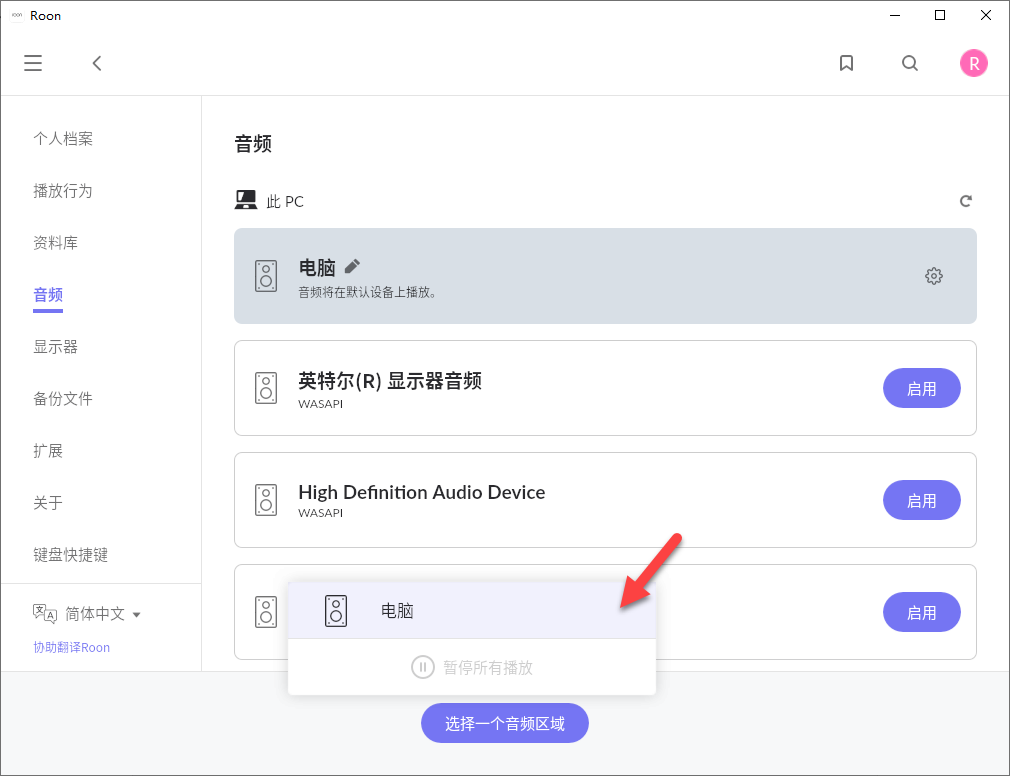The width and height of the screenshot is (1010, 776).
Task: Close the Roon window
Action: (986, 15)
